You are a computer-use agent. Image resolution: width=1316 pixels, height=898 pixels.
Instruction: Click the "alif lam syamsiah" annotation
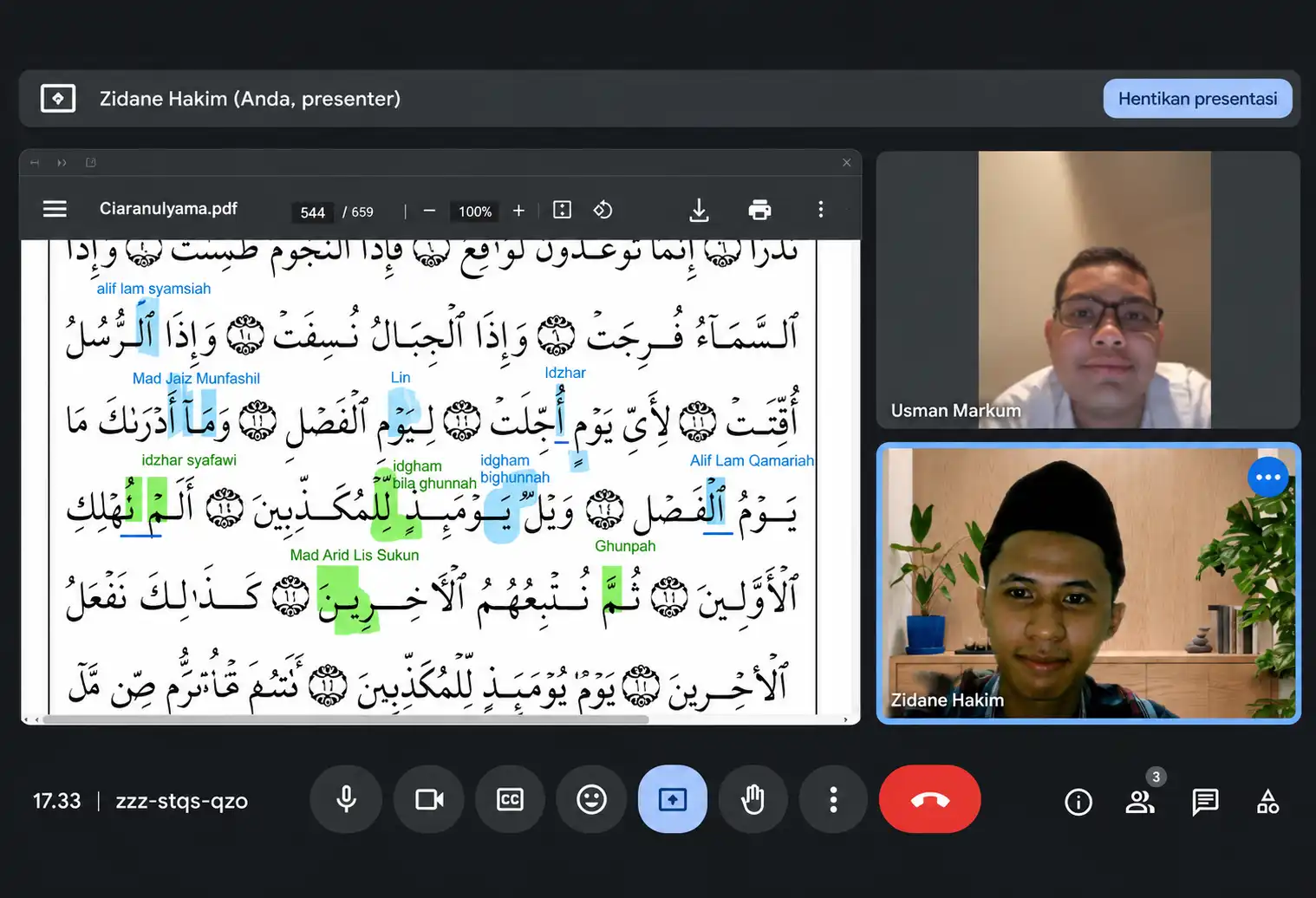[153, 289]
